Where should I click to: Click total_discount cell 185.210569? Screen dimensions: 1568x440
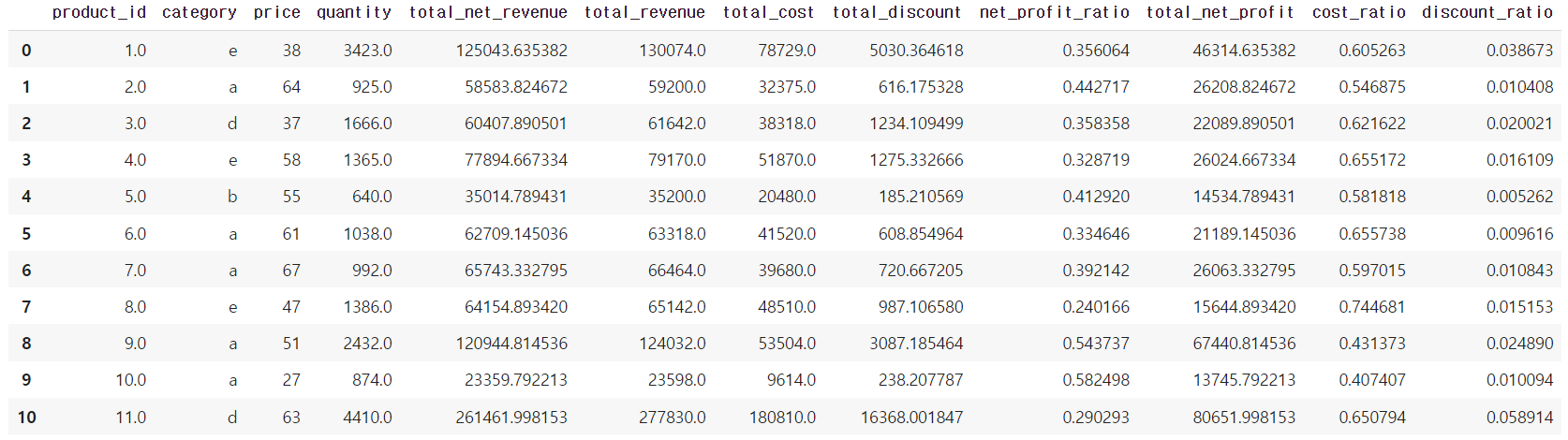[921, 197]
